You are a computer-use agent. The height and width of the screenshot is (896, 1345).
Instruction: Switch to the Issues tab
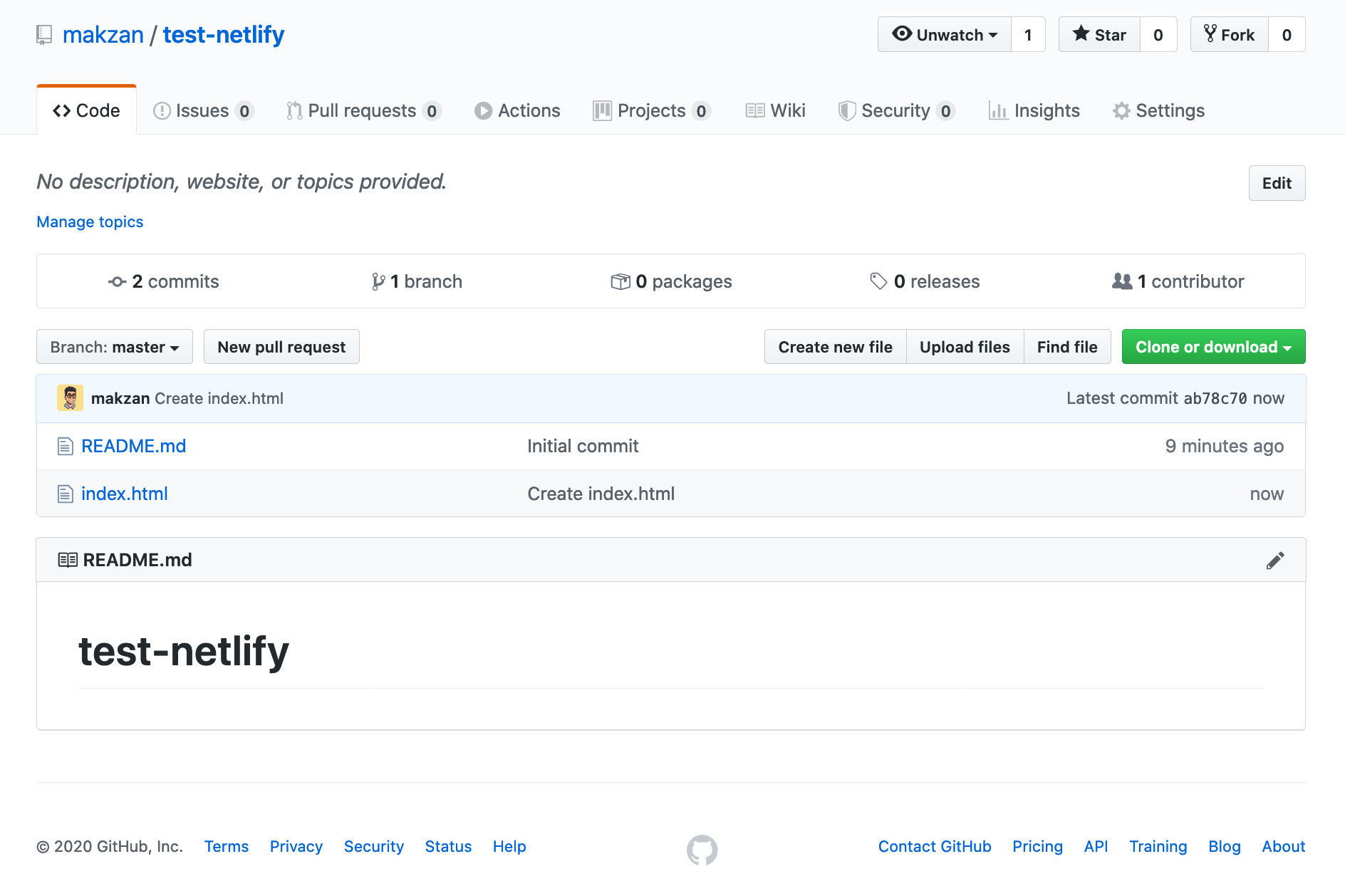[x=202, y=110]
